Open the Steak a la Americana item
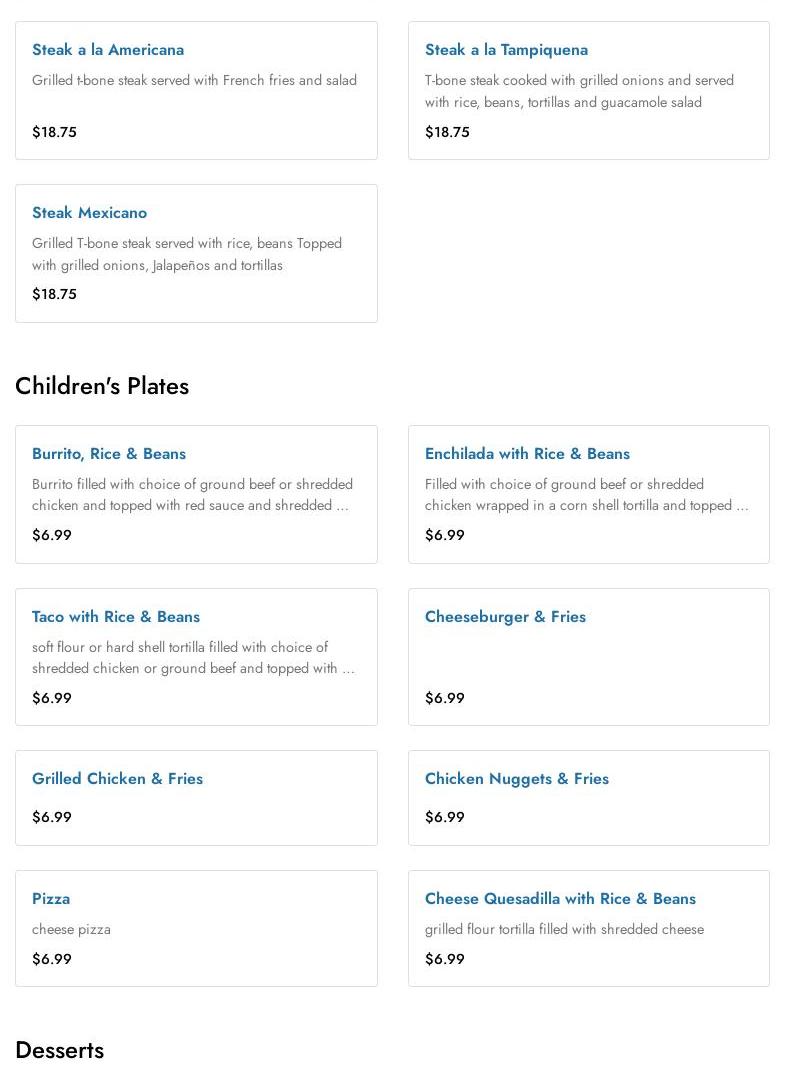 click(x=108, y=50)
